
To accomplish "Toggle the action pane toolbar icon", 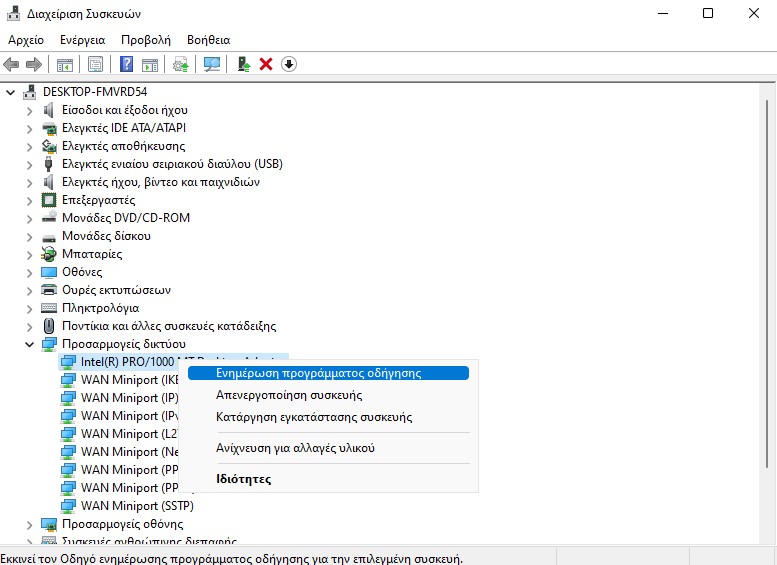I will pyautogui.click(x=150, y=64).
